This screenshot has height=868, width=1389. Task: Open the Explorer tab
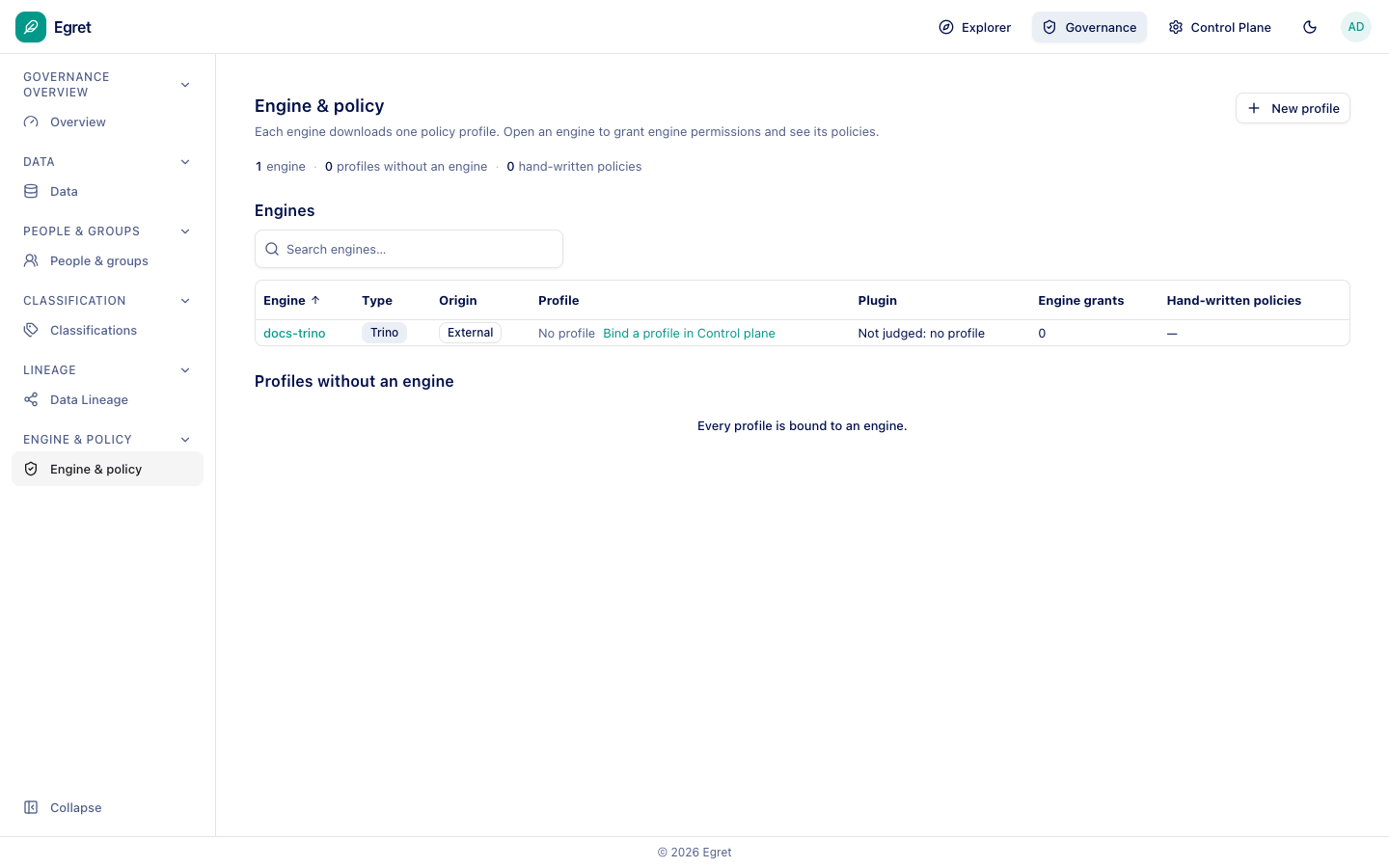pos(975,27)
